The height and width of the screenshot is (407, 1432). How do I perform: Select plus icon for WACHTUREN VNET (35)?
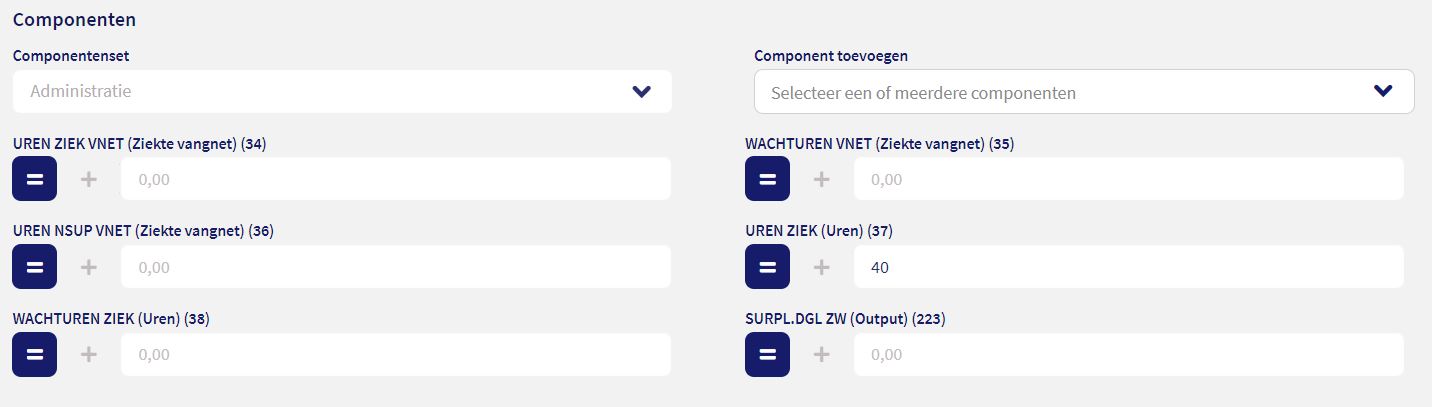[x=822, y=179]
